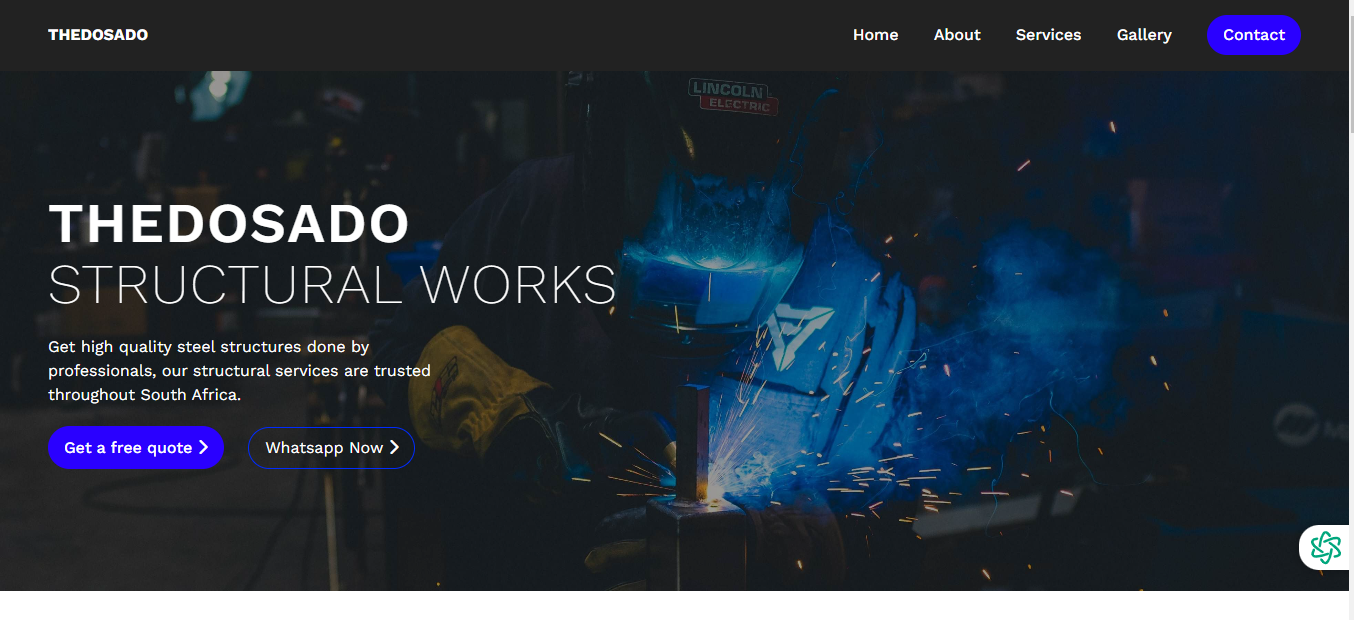Click the Whatsapp Now outlined button
1354x620 pixels.
click(330, 447)
